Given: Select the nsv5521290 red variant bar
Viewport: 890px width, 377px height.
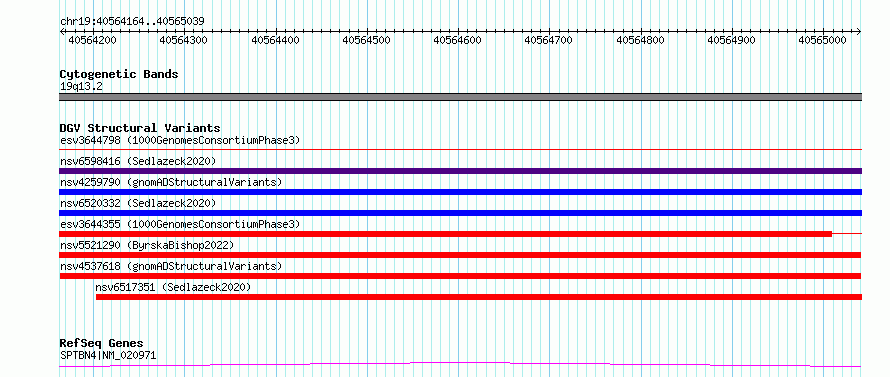Looking at the screenshot, I should 460,255.
